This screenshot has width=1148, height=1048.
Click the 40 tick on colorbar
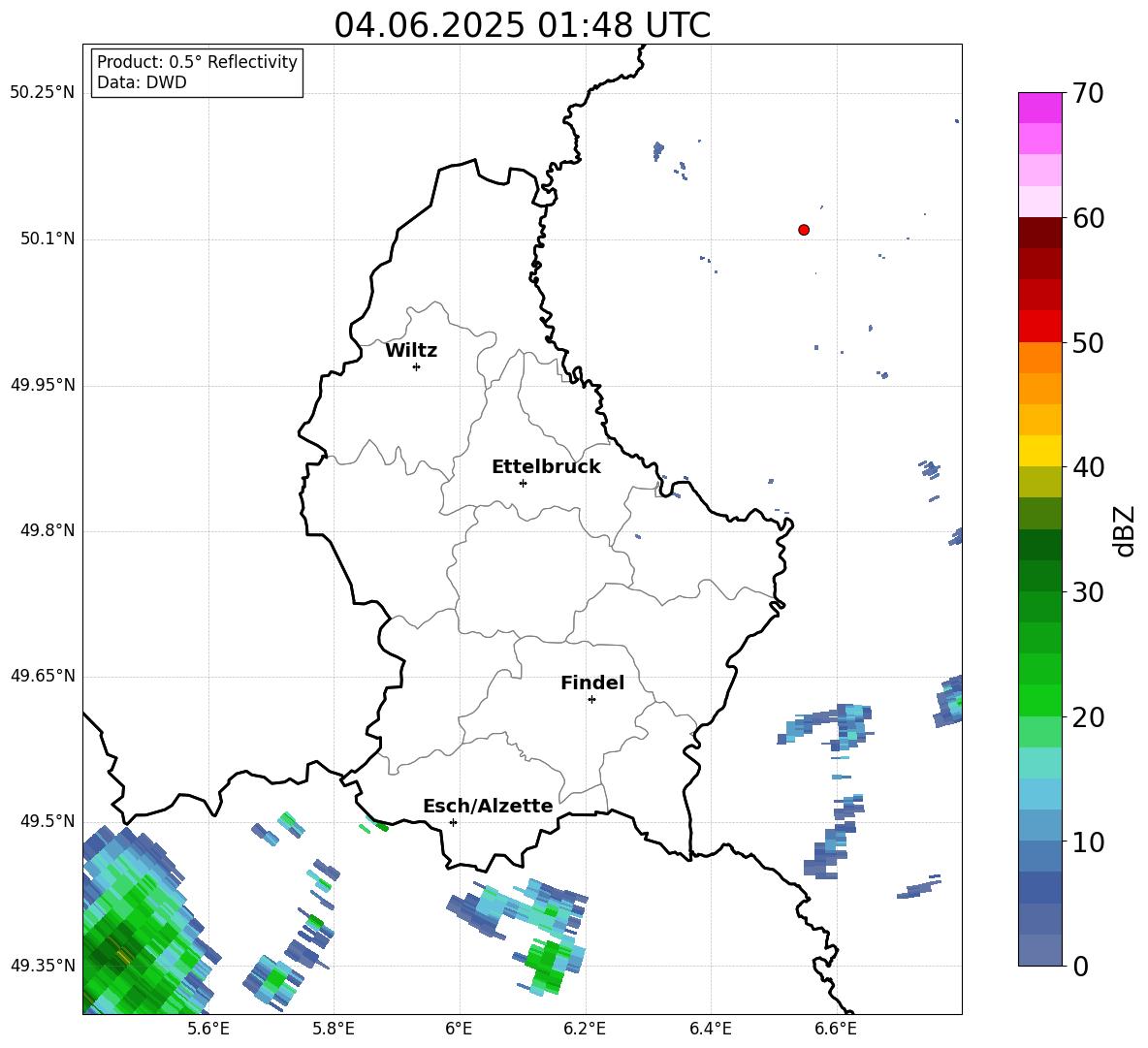1088,467
